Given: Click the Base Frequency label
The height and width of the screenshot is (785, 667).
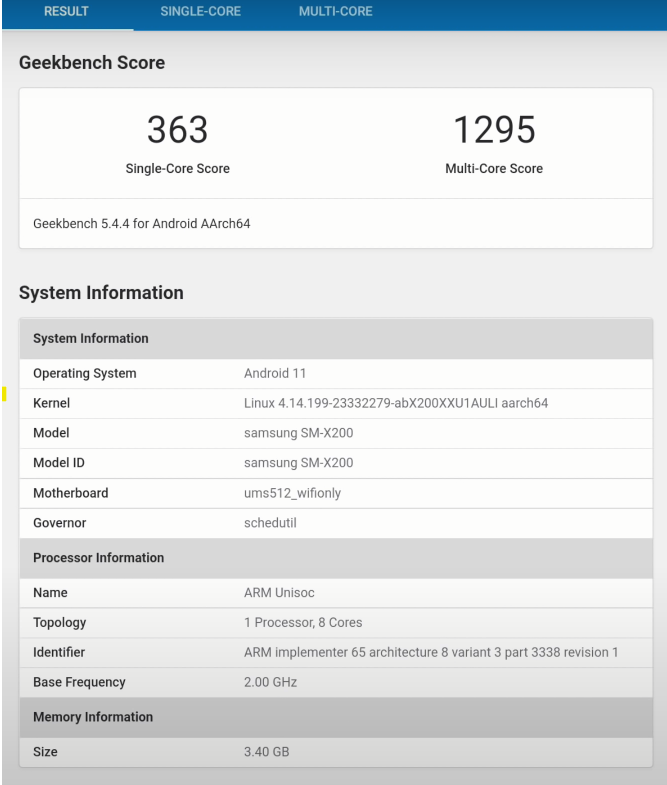Looking at the screenshot, I should click(79, 682).
